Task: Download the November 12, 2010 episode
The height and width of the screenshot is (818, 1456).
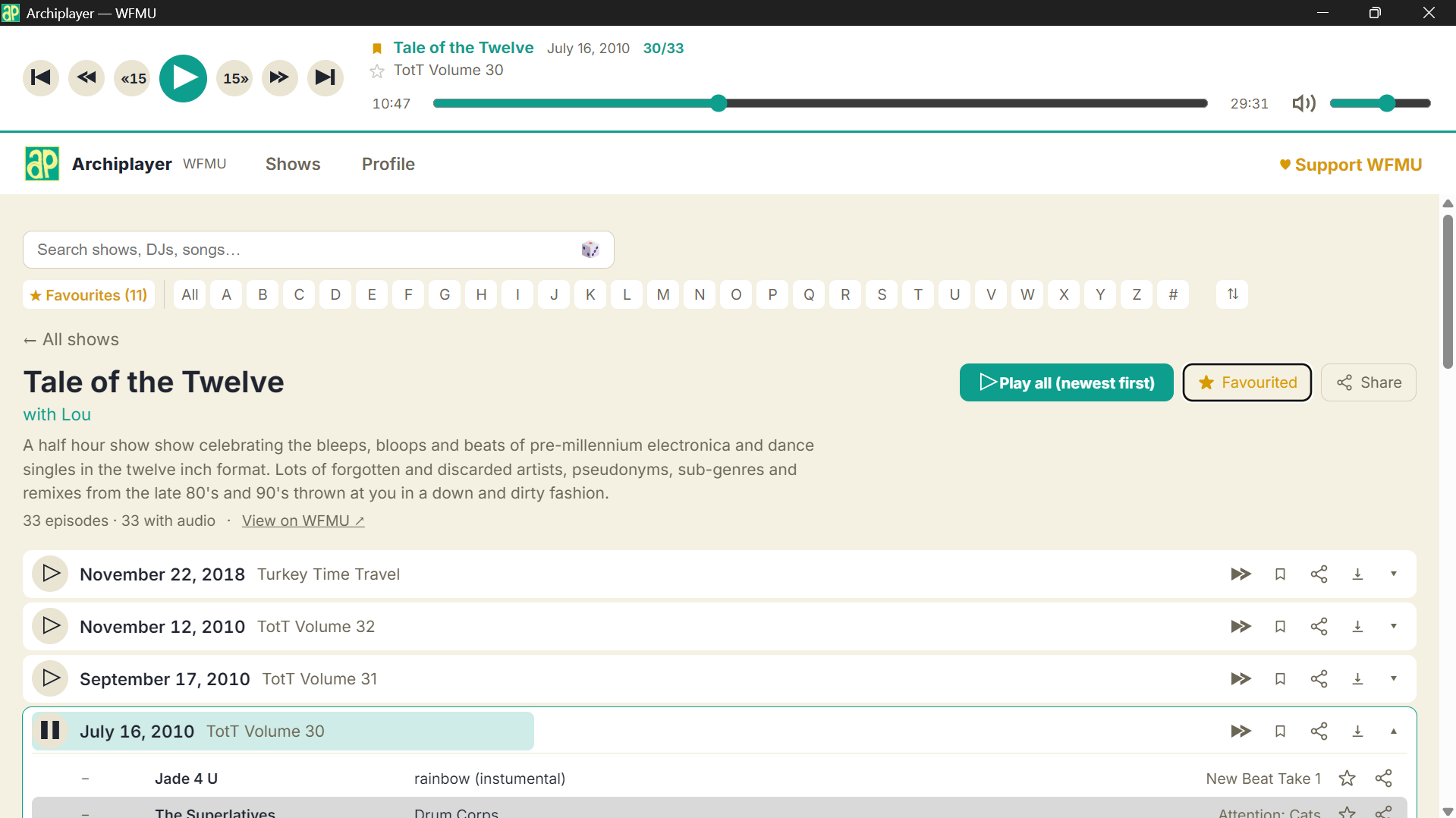Action: click(x=1357, y=627)
